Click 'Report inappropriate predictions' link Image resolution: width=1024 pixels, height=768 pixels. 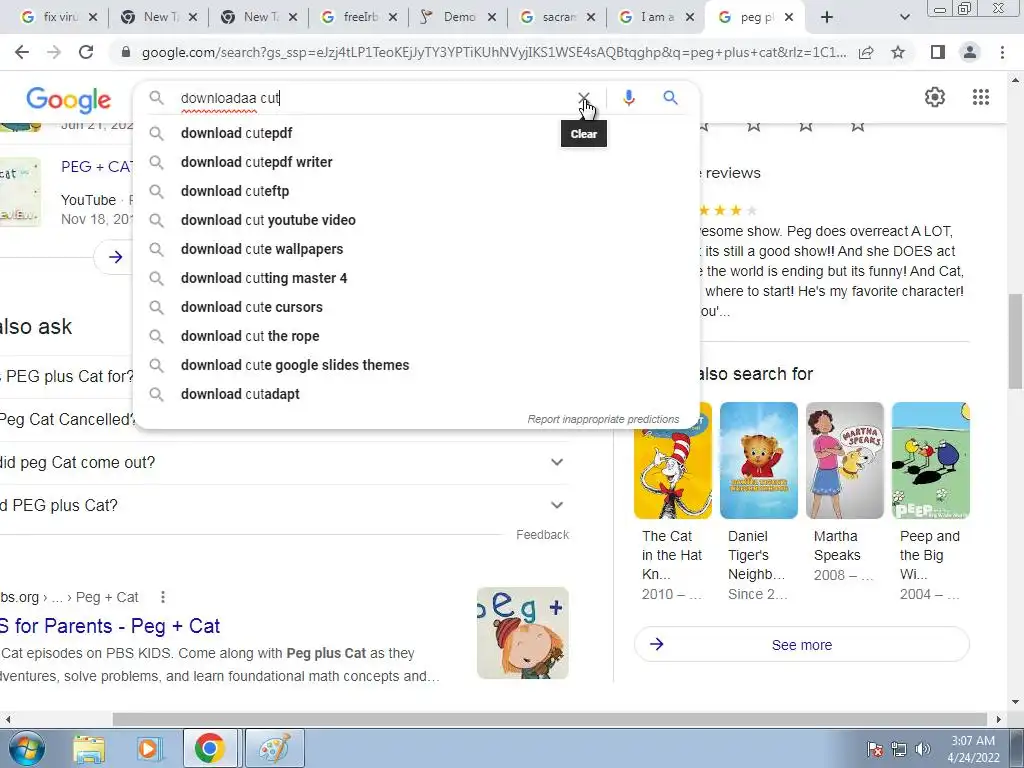[603, 419]
